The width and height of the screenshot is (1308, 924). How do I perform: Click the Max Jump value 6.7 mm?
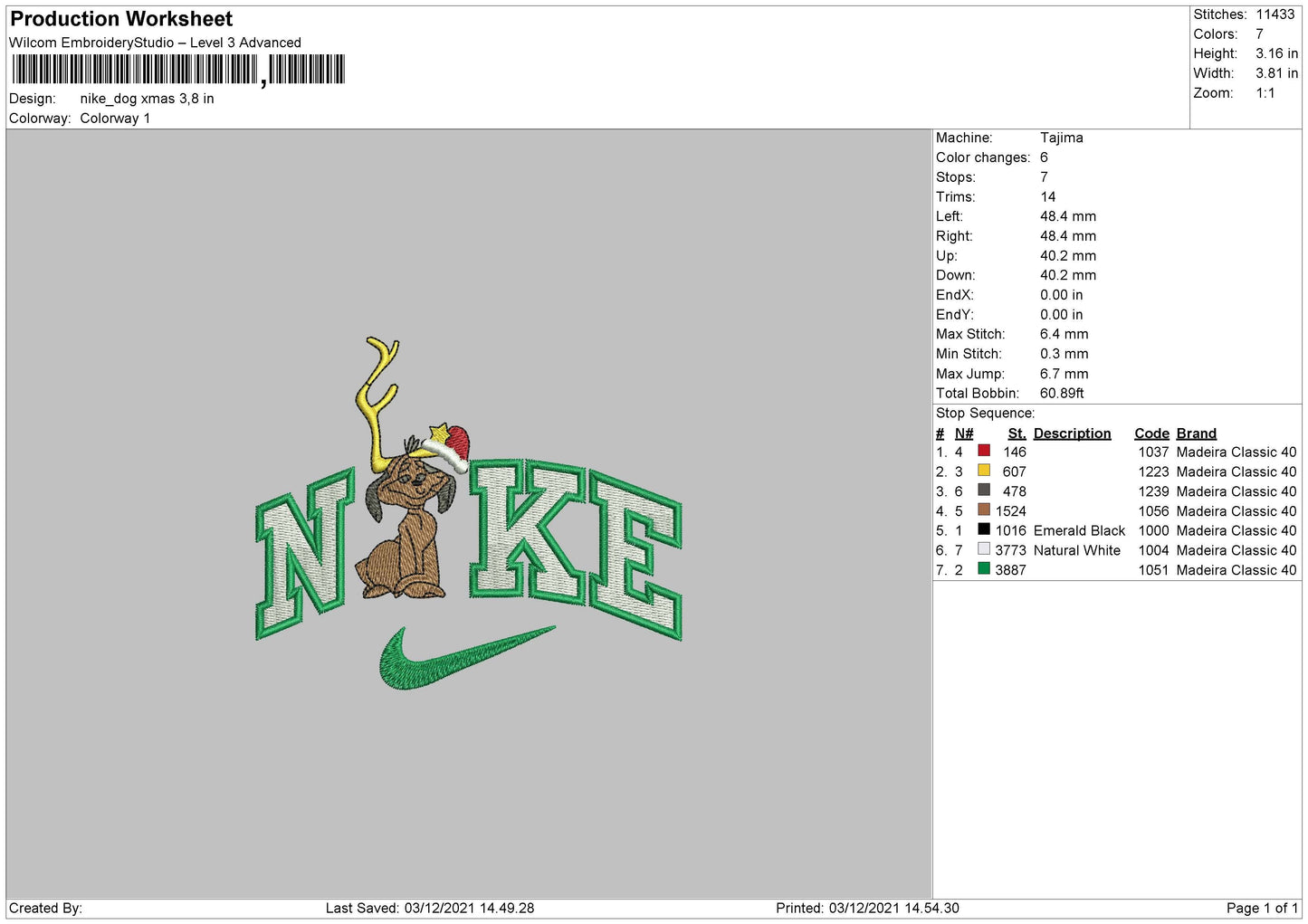[x=1065, y=374]
